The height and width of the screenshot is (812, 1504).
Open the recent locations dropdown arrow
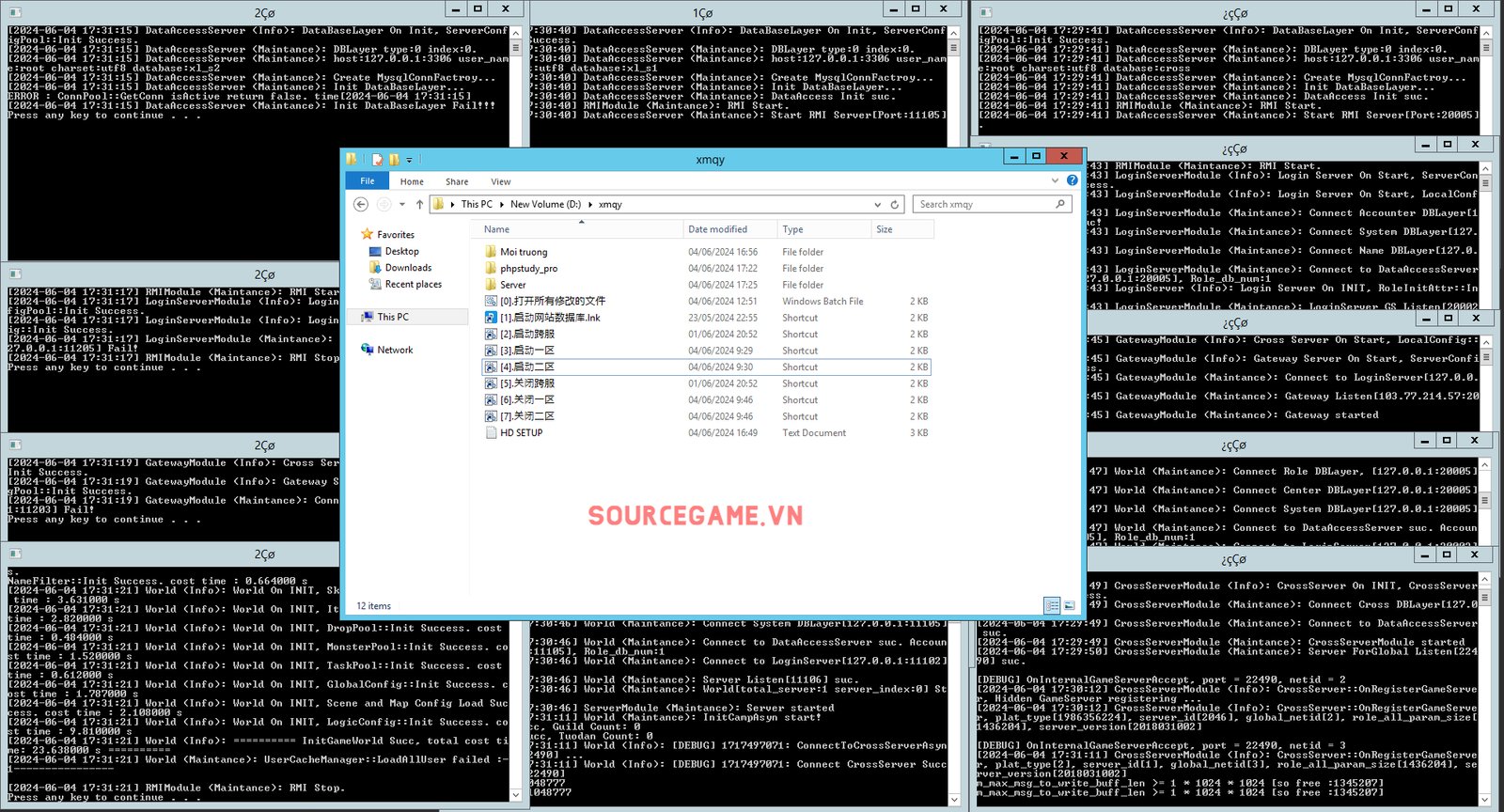coord(402,204)
